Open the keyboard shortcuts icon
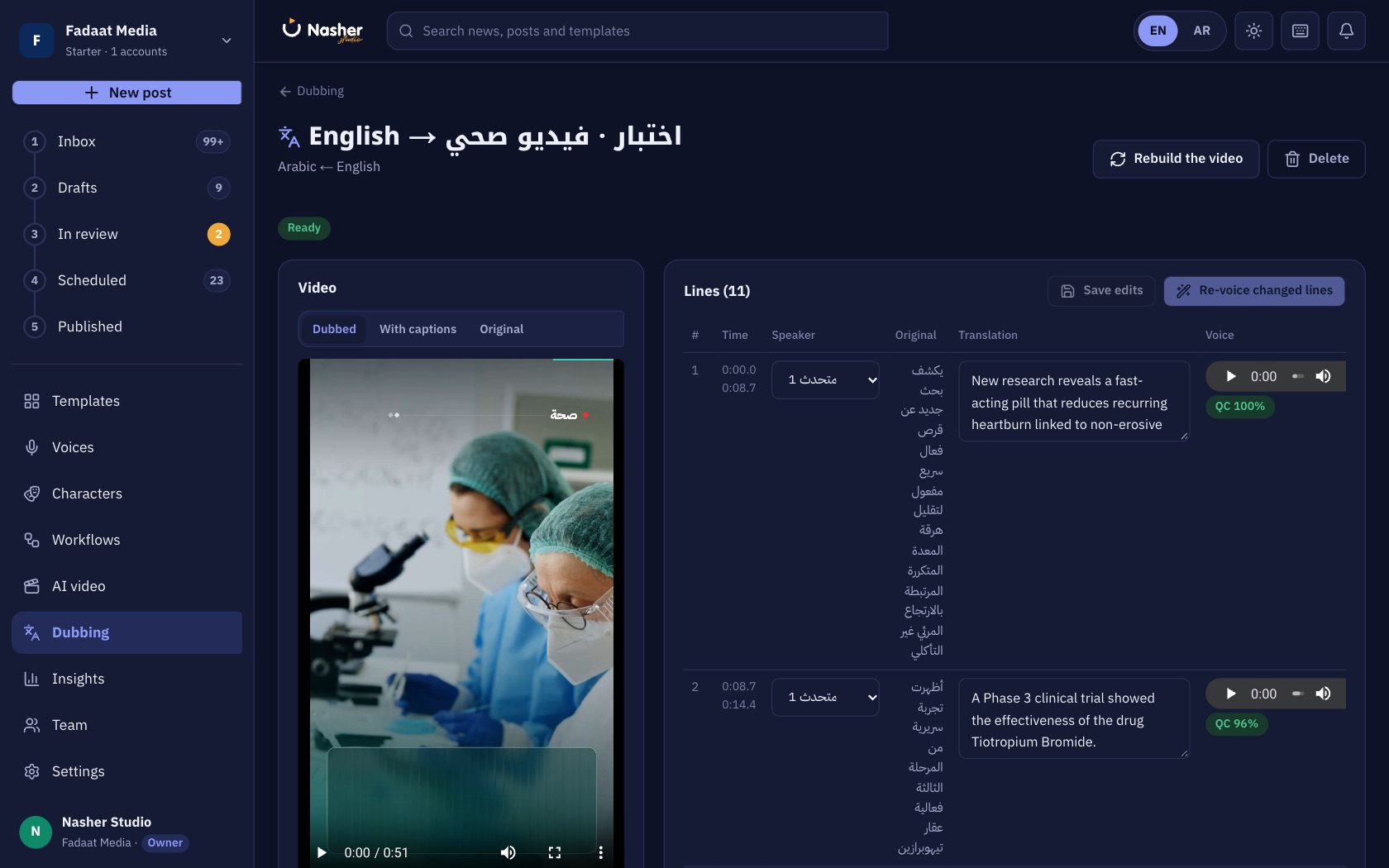1389x868 pixels. click(x=1300, y=31)
